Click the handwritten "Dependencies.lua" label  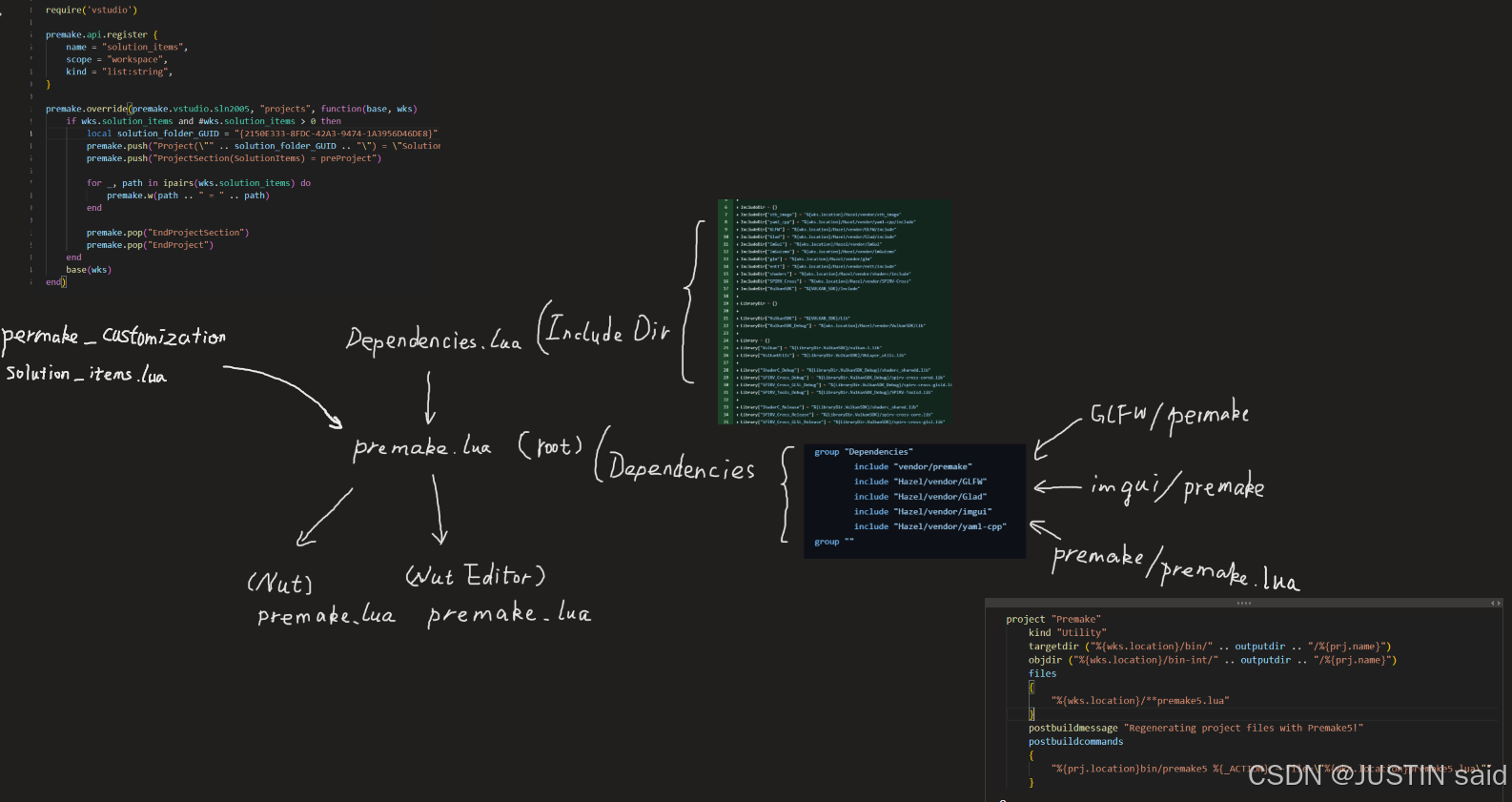[x=433, y=340]
